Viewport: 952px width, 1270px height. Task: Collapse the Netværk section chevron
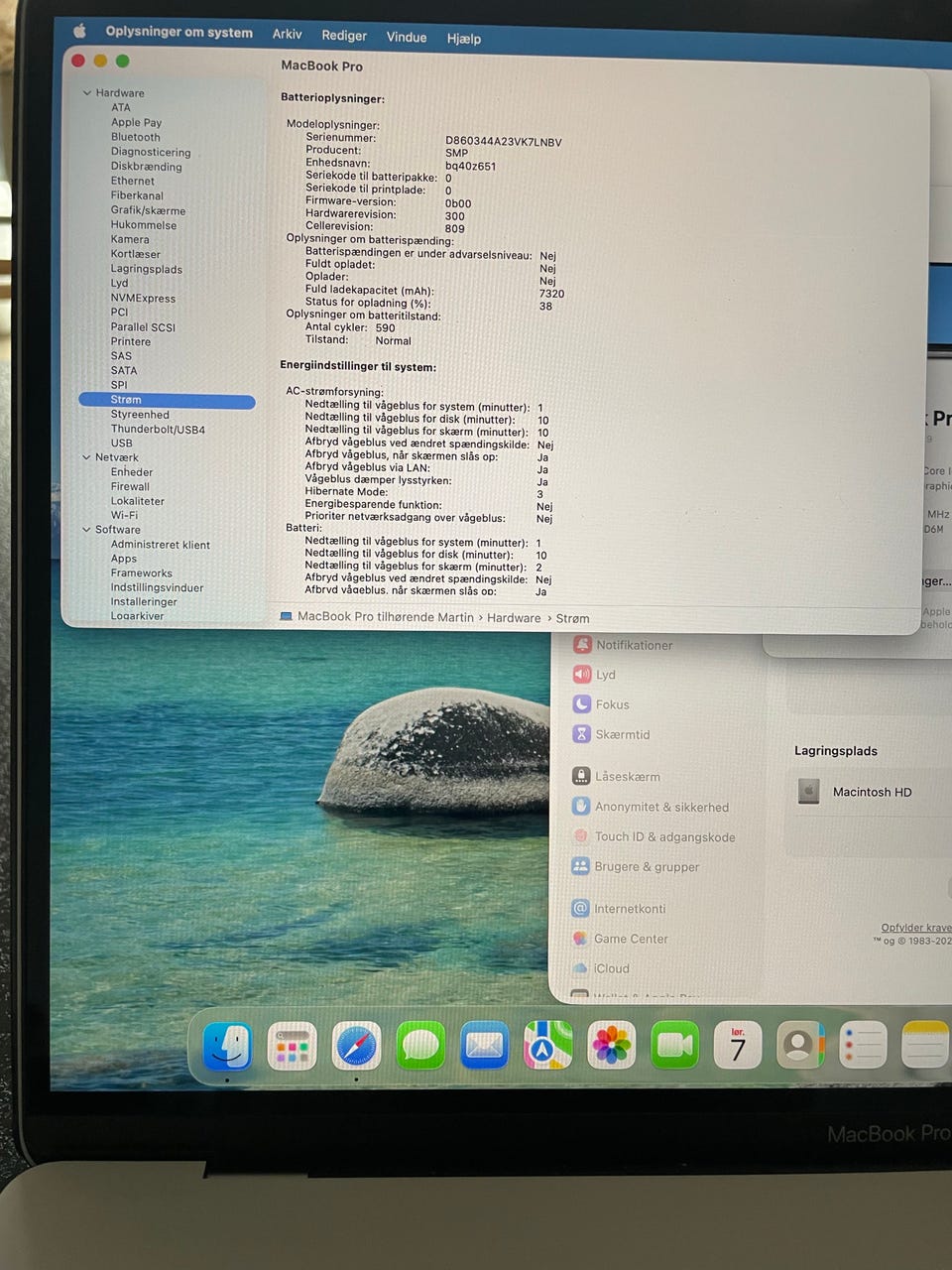click(86, 457)
